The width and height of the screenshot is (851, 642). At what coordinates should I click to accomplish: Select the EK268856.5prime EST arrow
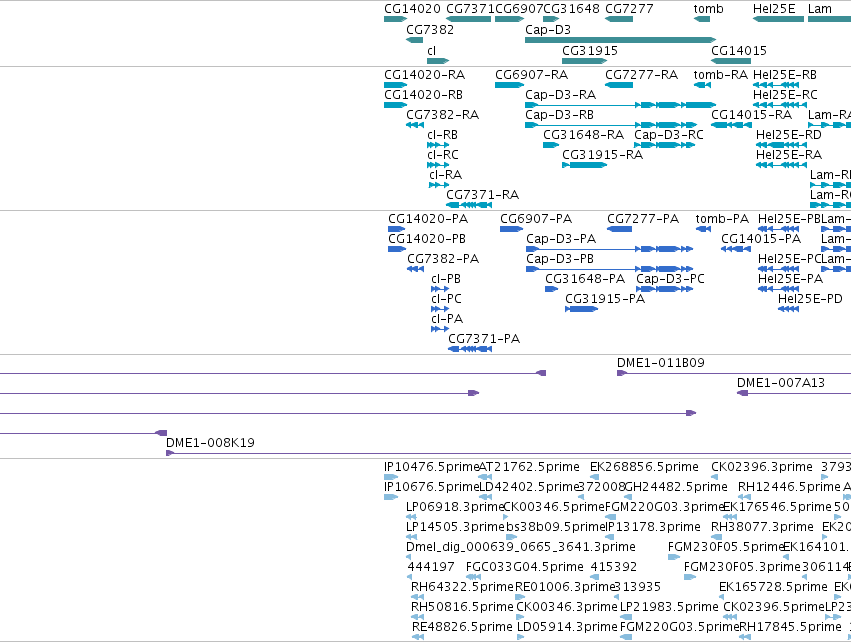594,477
